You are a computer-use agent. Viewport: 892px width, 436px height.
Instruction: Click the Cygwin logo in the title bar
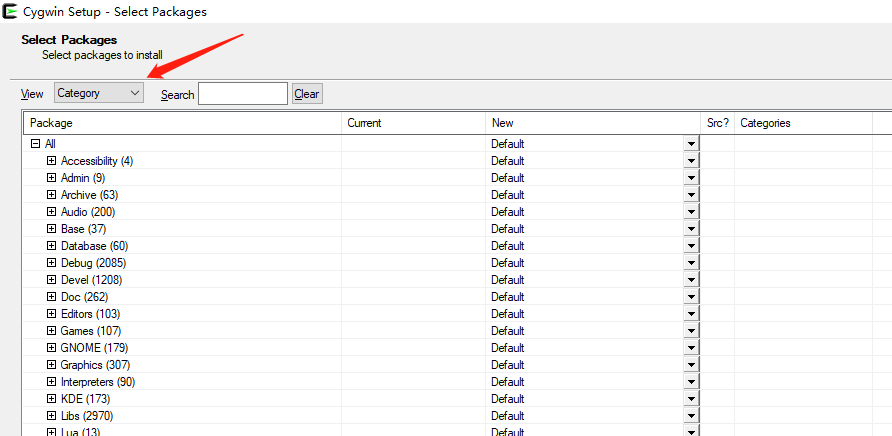10,11
